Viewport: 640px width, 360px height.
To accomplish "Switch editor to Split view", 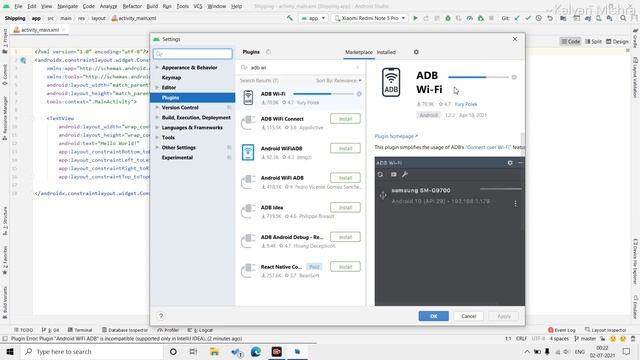I will pyautogui.click(x=593, y=41).
